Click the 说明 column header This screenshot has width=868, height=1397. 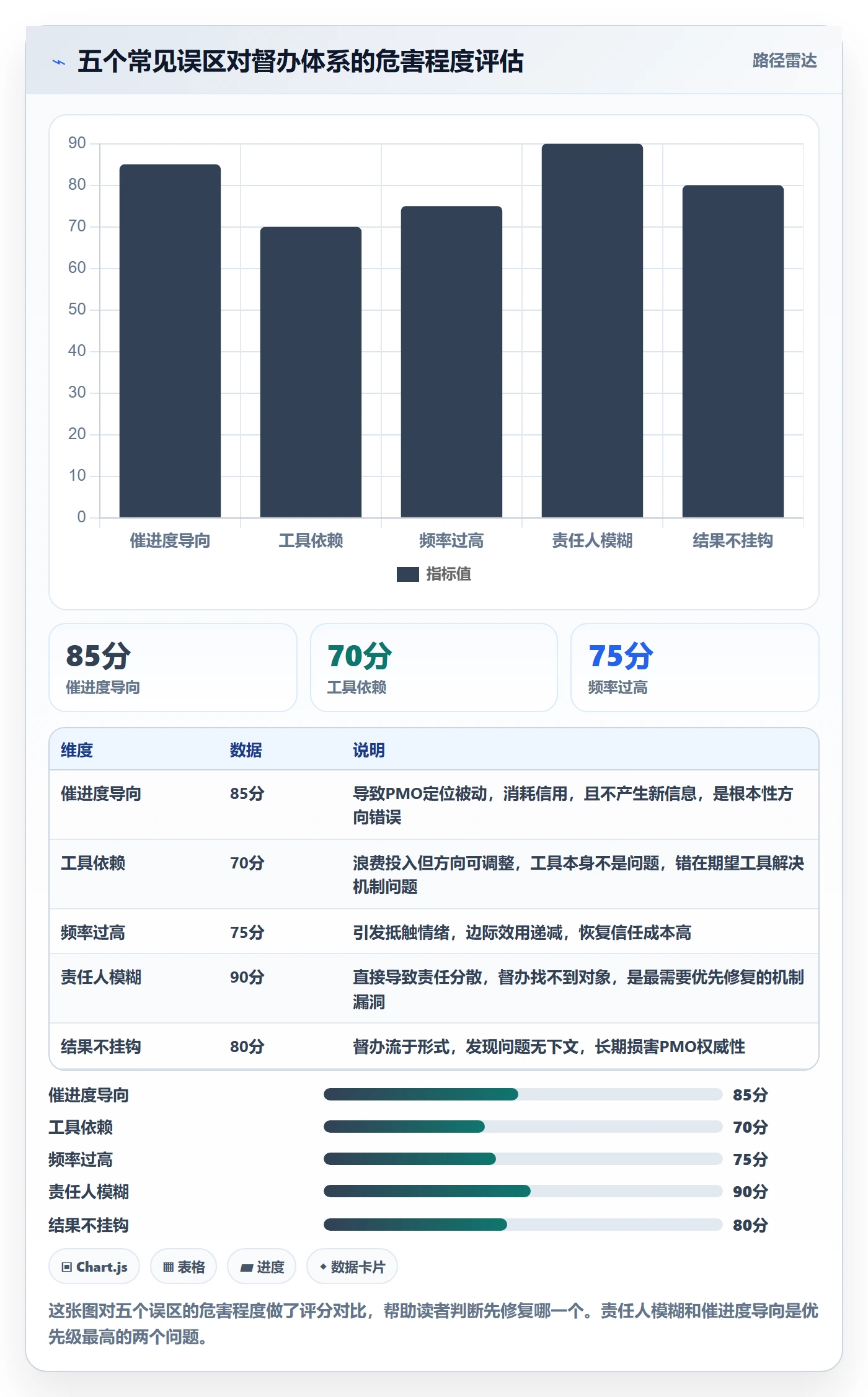[x=369, y=750]
